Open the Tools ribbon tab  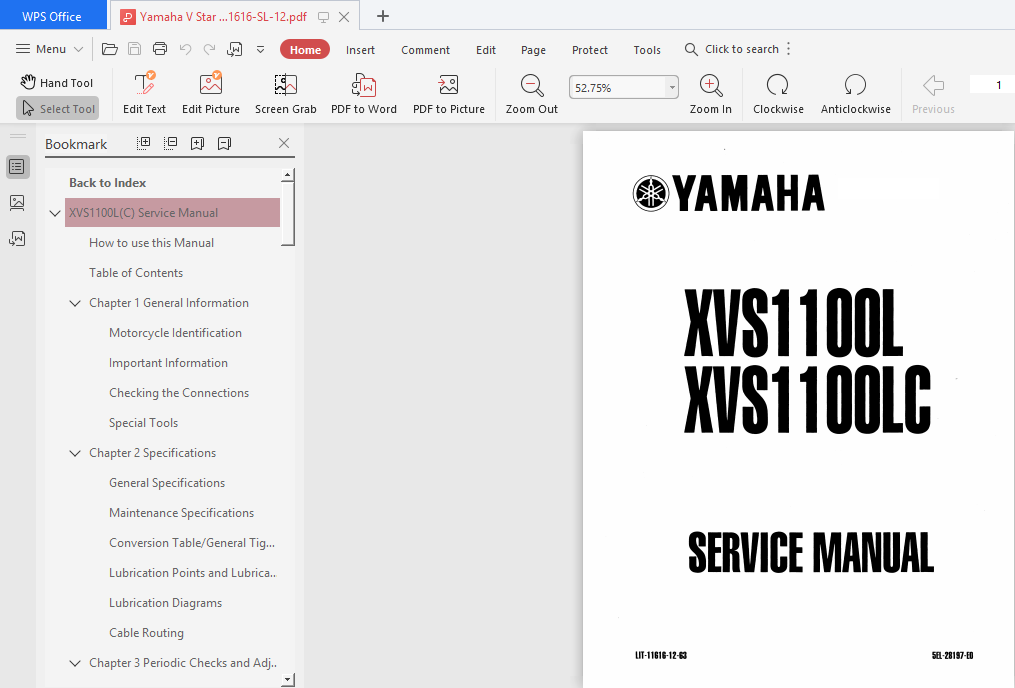647,50
